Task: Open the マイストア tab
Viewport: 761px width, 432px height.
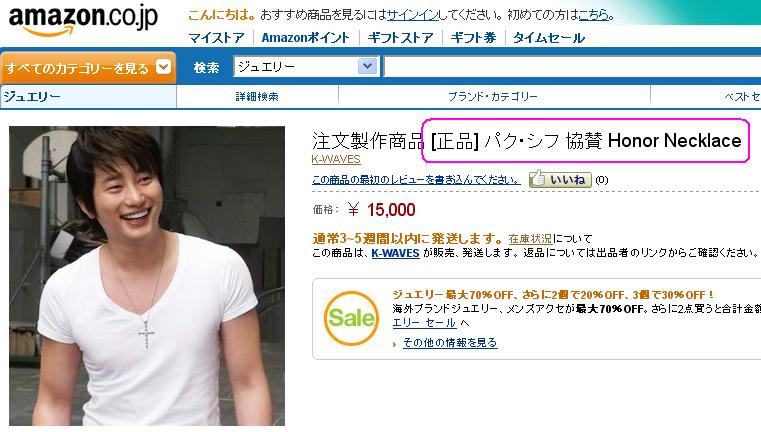Action: point(216,37)
